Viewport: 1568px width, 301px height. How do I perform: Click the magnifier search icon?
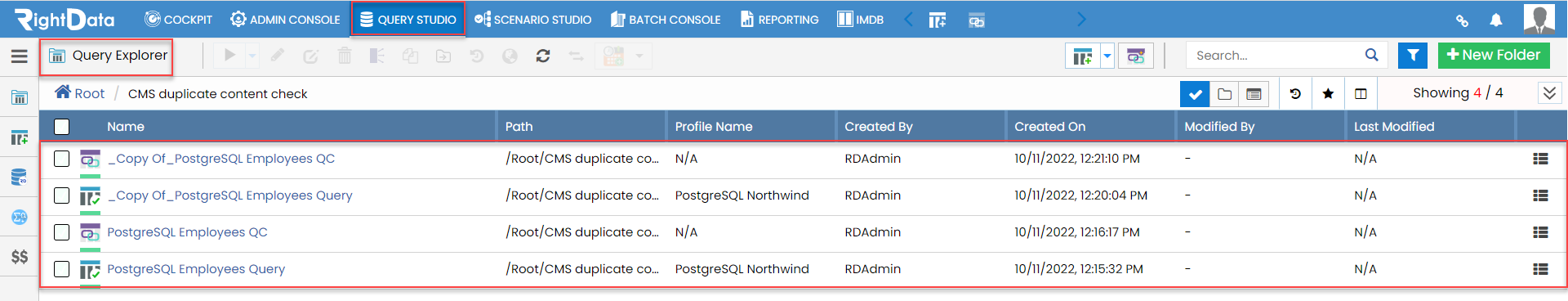tap(1372, 55)
